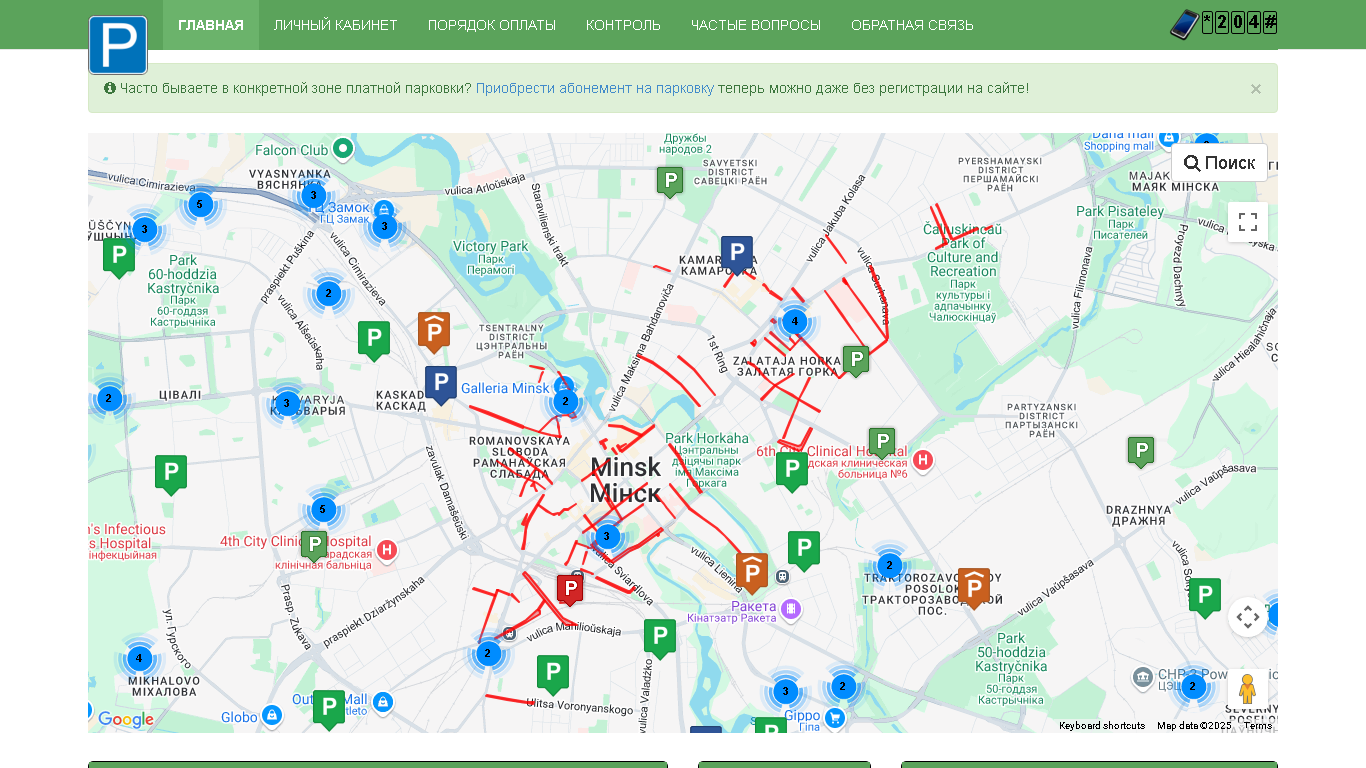The image size is (1366, 768).
Task: Click green parking marker in Savyetski district
Action: 670,181
